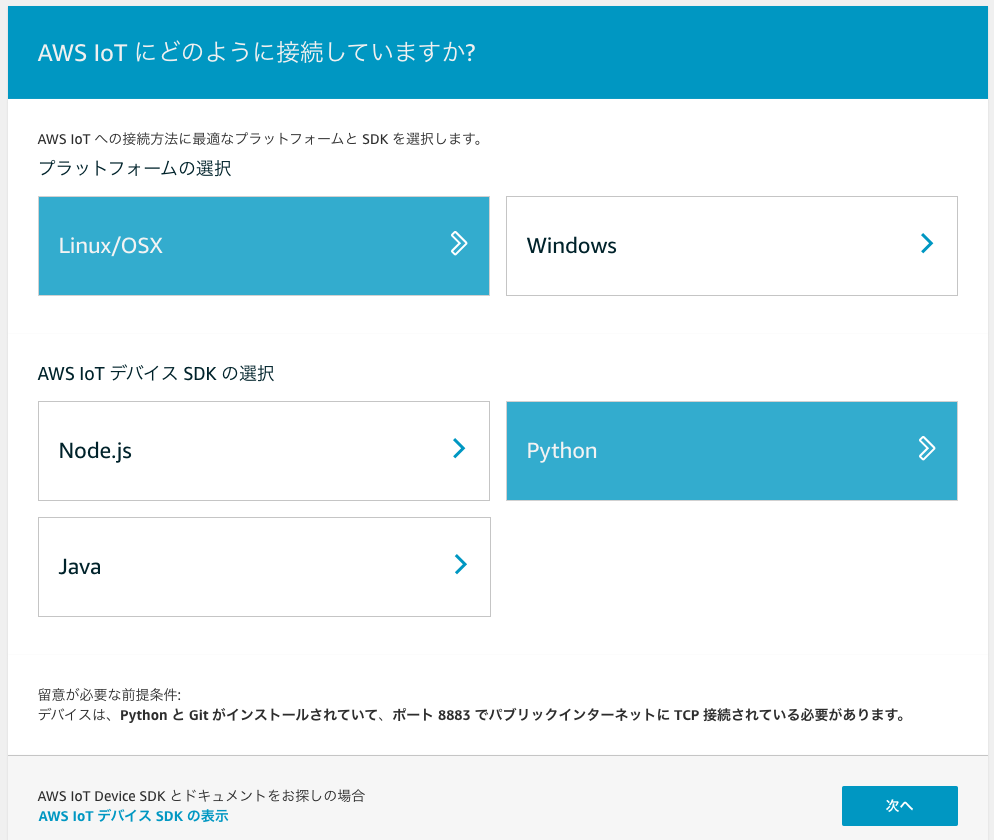
Task: Click the chevron icon on the Java card
Action: (459, 565)
